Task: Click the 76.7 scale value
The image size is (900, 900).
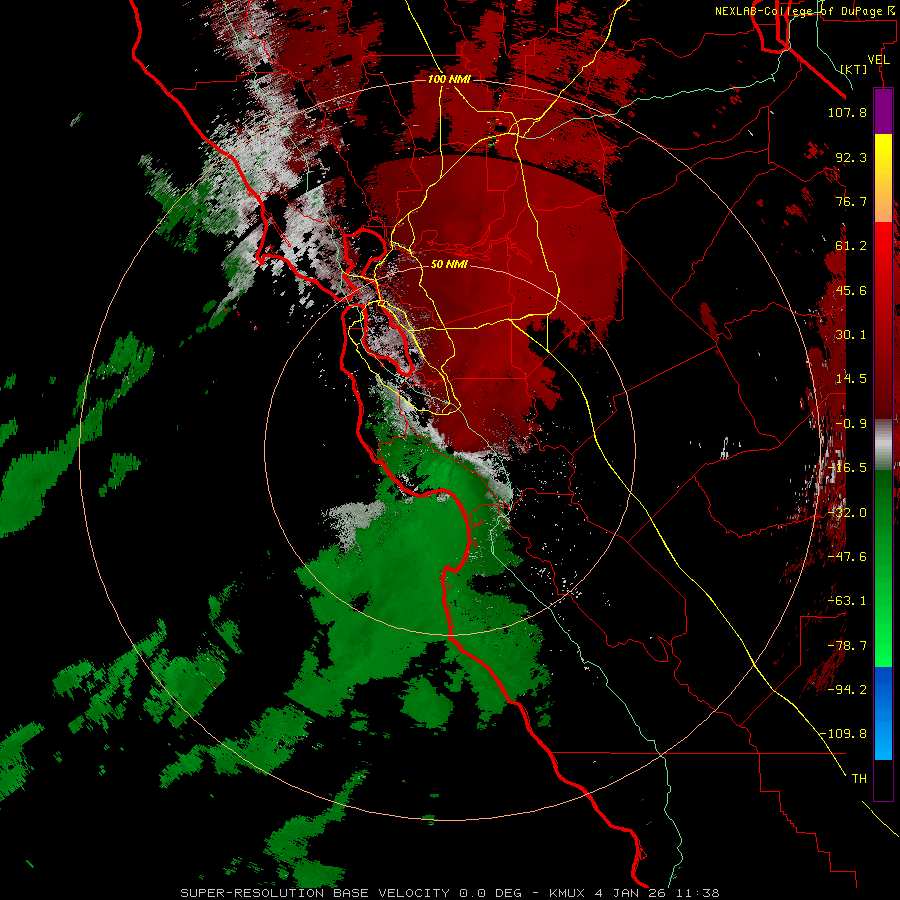Action: [851, 201]
